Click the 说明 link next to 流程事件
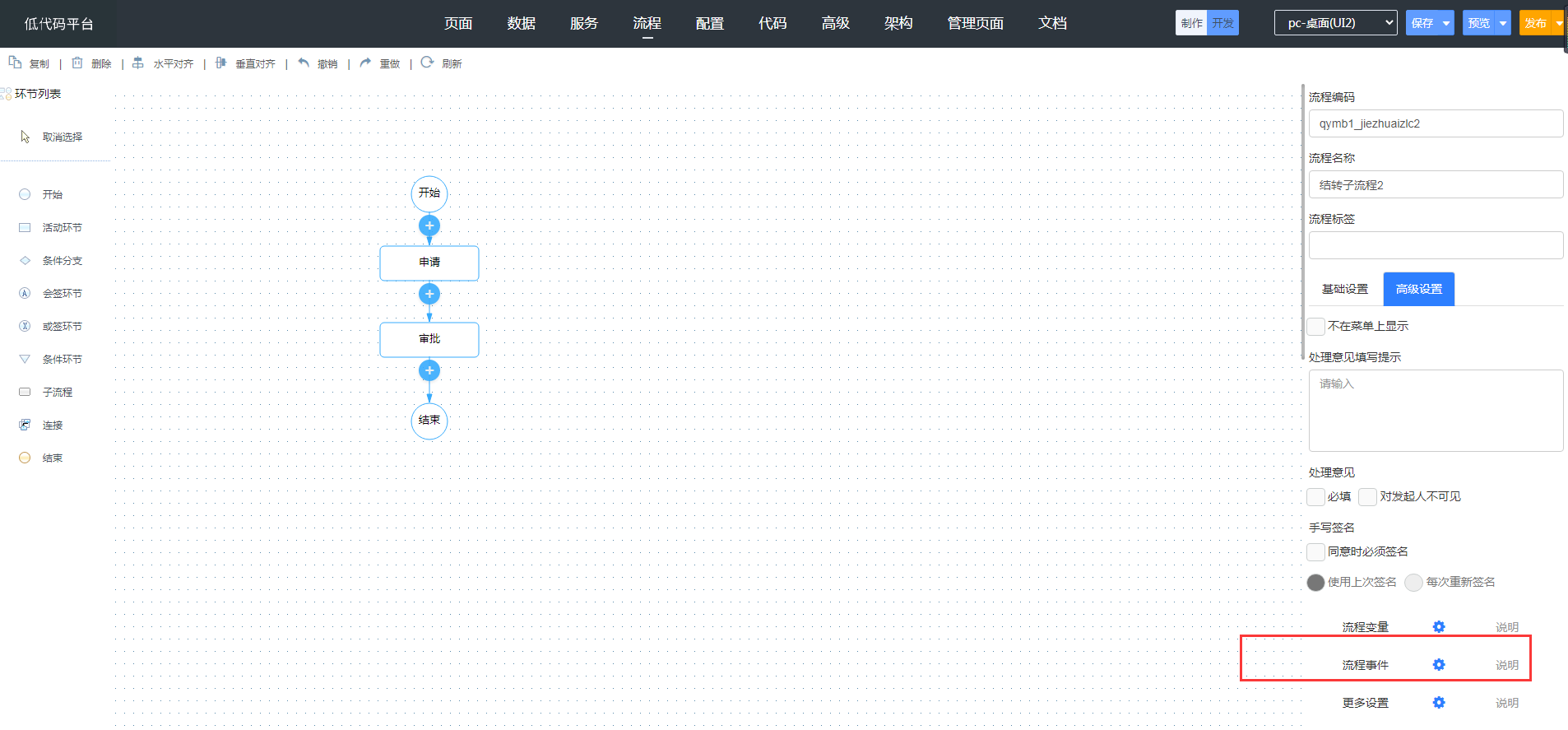Screen dimensions: 1568x730 coord(1506,665)
